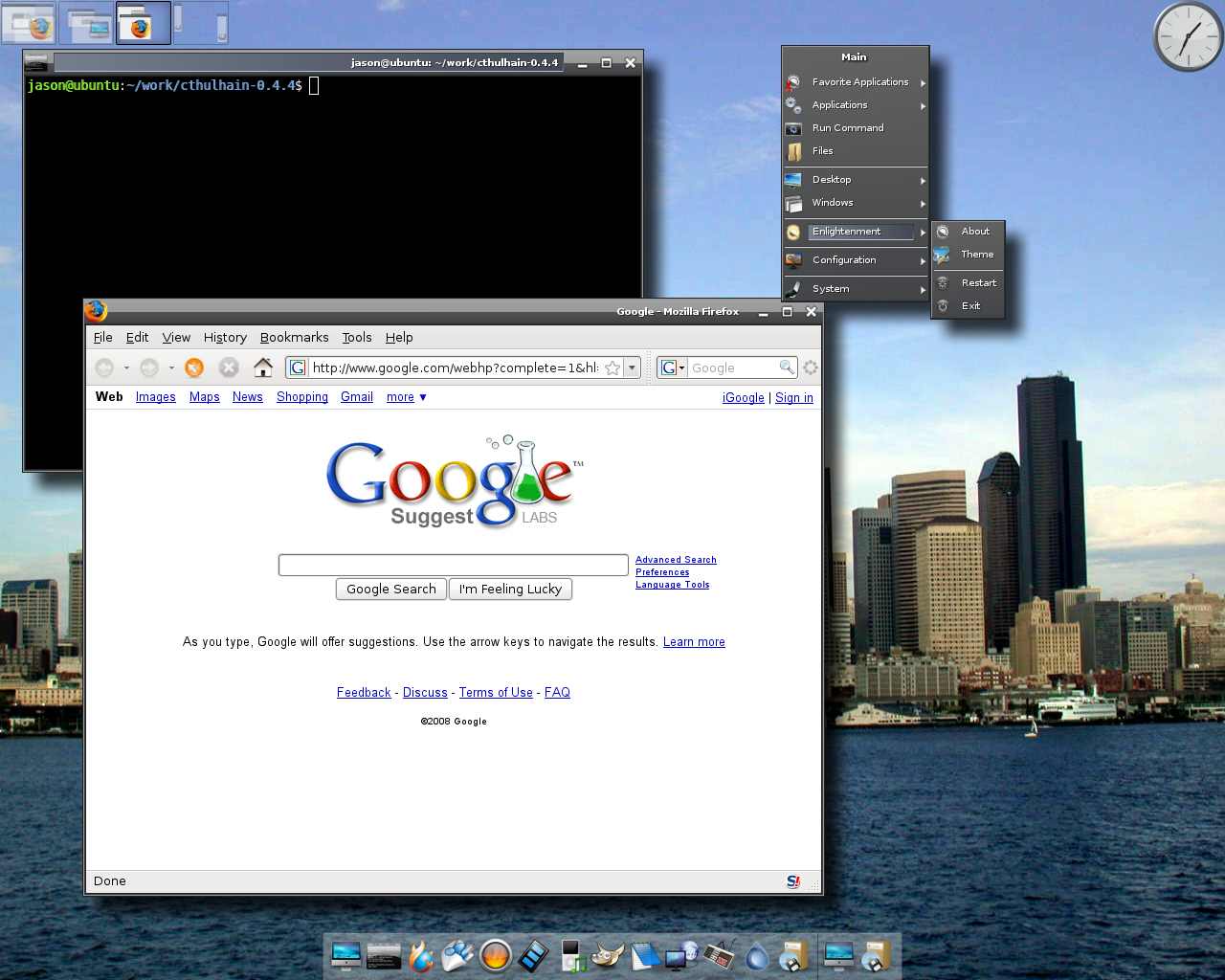Open the address bar history dropdown
1225x980 pixels.
632,367
